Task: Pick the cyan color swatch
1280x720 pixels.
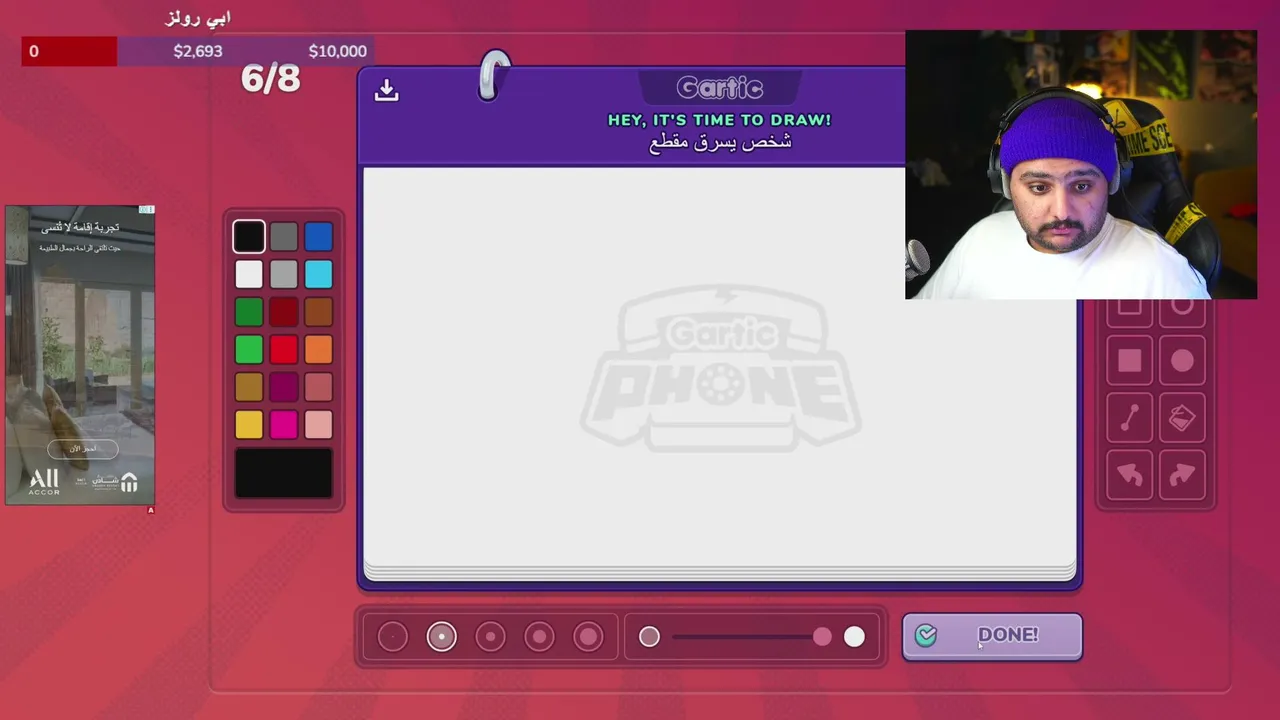Action: 318,274
